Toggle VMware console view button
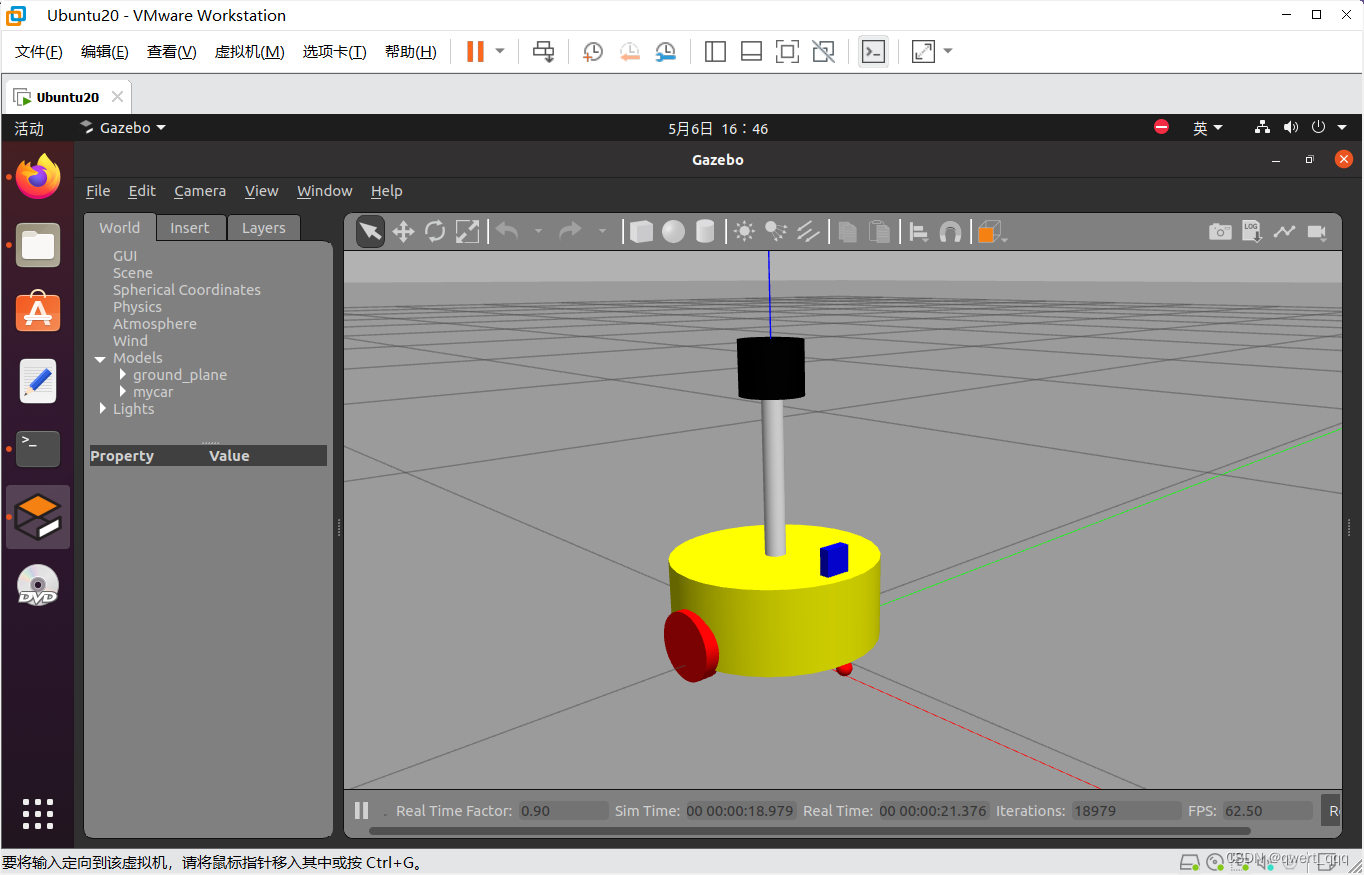This screenshot has height=875, width=1364. point(873,51)
